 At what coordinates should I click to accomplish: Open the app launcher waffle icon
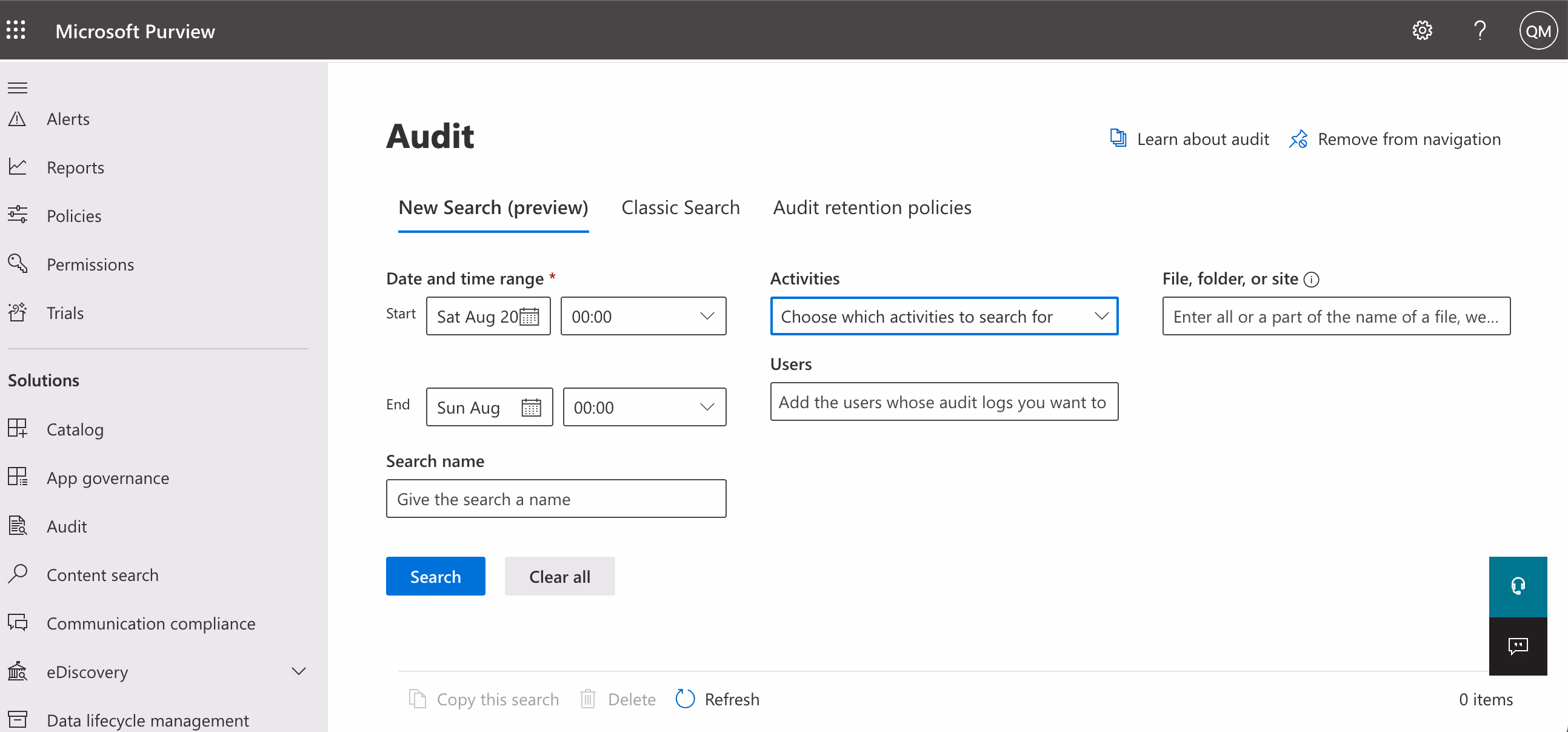[16, 30]
